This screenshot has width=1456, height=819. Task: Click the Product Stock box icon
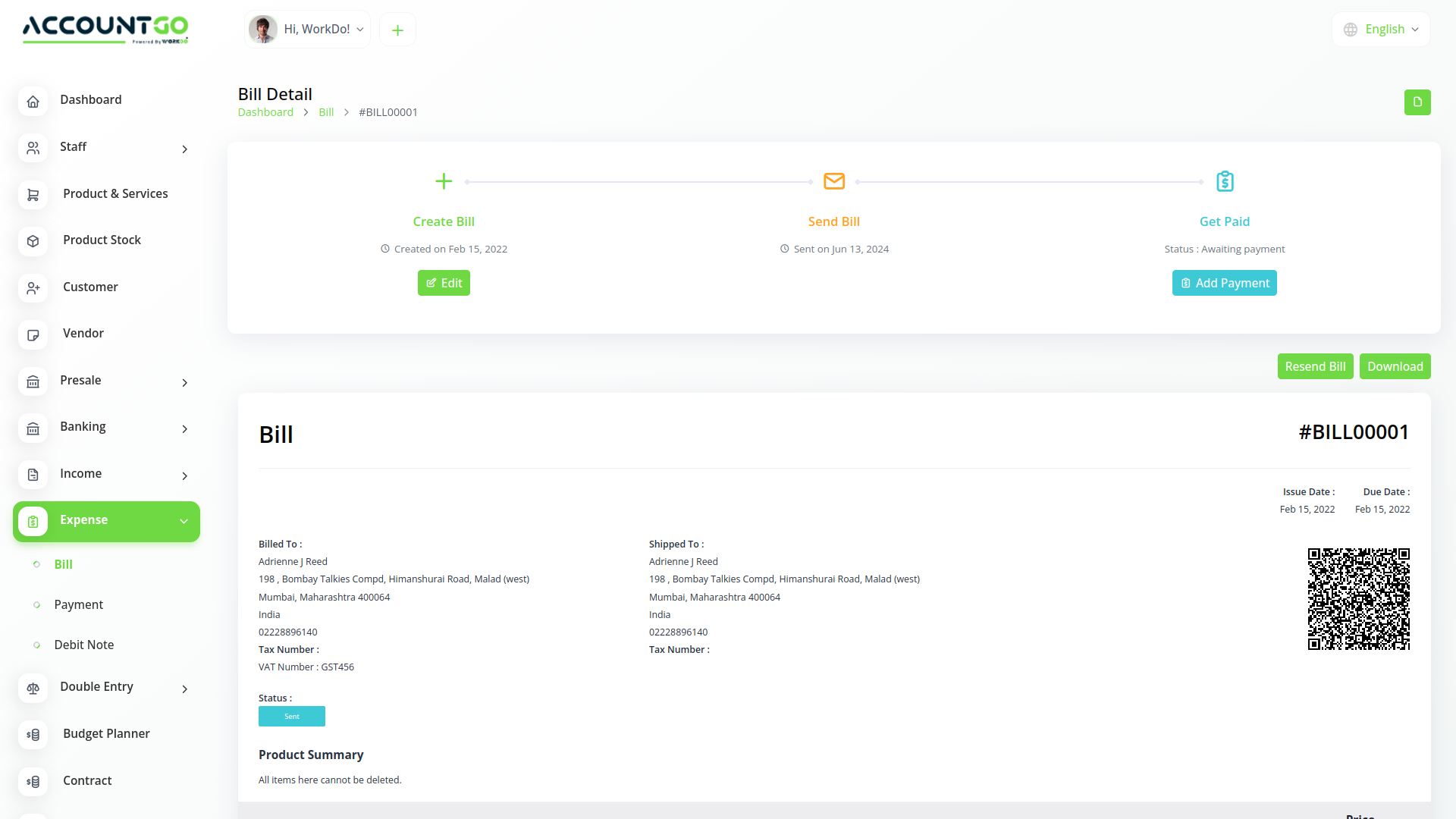click(33, 241)
